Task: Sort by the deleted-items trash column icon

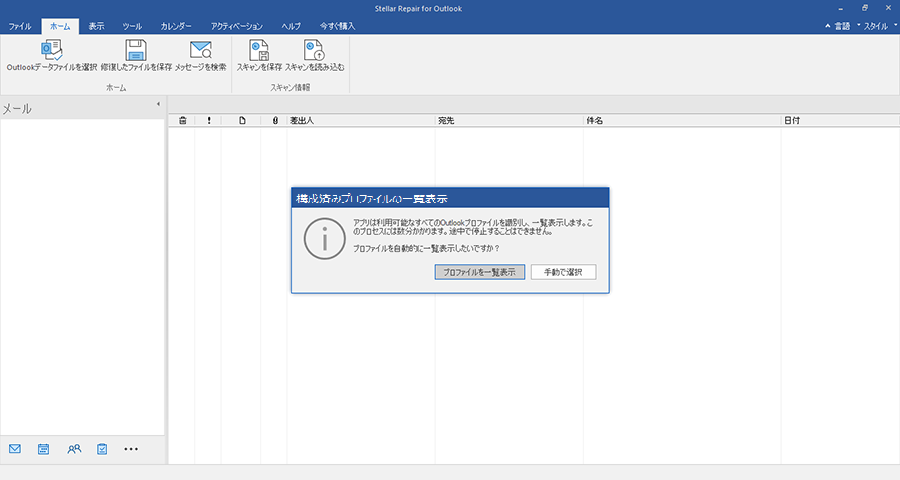Action: [183, 121]
